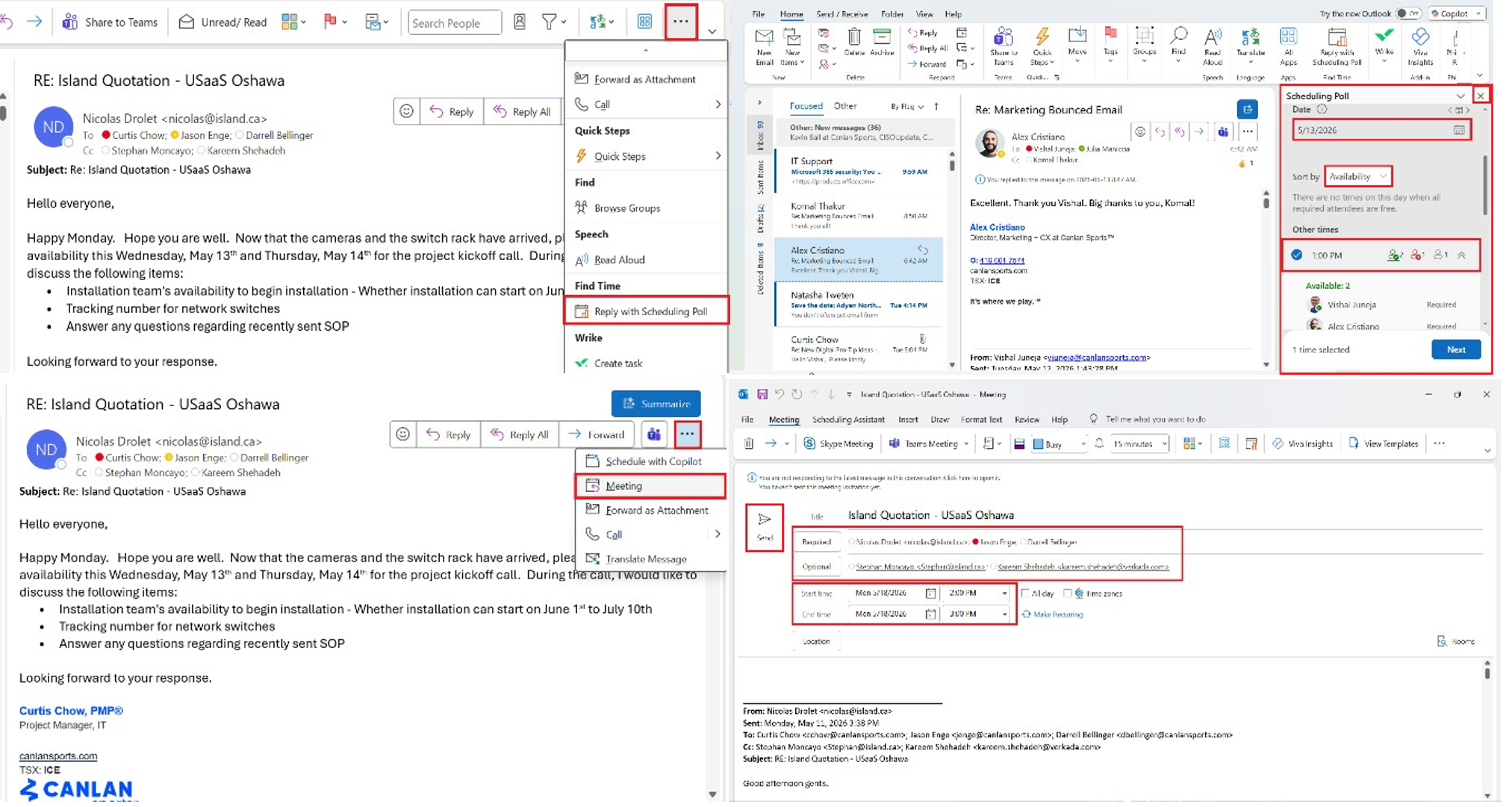Click the Skype Meeting button
The width and height of the screenshot is (1512, 807).
tap(839, 443)
